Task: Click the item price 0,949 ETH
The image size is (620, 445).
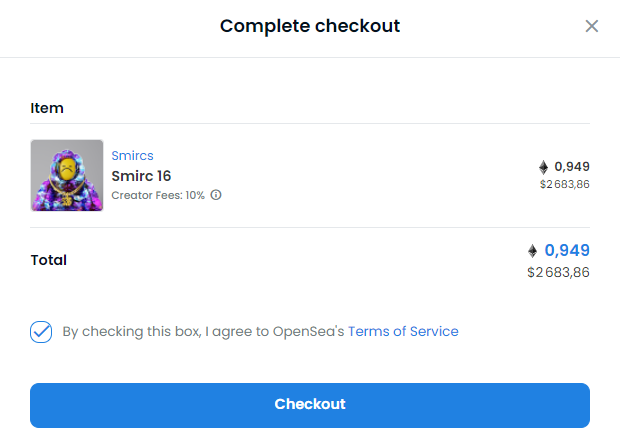Action: tap(572, 167)
